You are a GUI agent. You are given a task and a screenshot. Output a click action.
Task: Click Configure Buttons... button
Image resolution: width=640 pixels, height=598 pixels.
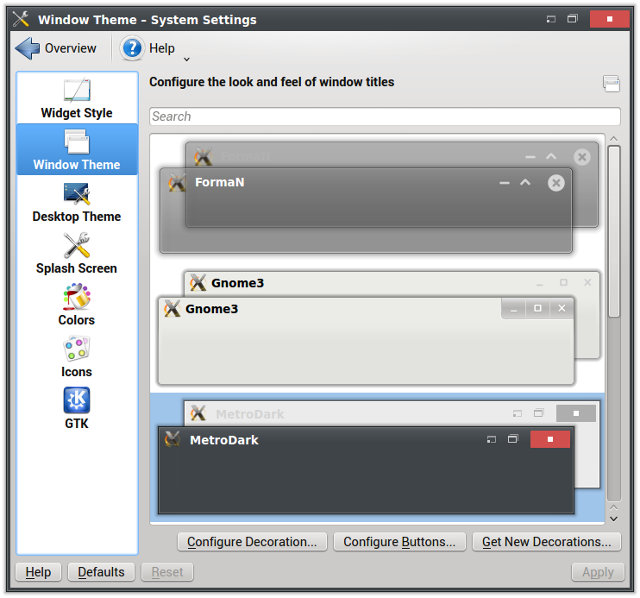click(x=399, y=542)
